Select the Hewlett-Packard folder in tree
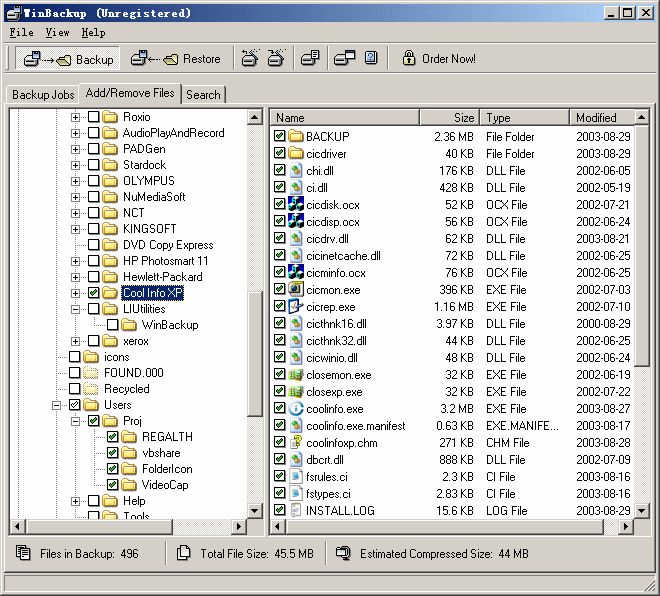 pos(162,277)
